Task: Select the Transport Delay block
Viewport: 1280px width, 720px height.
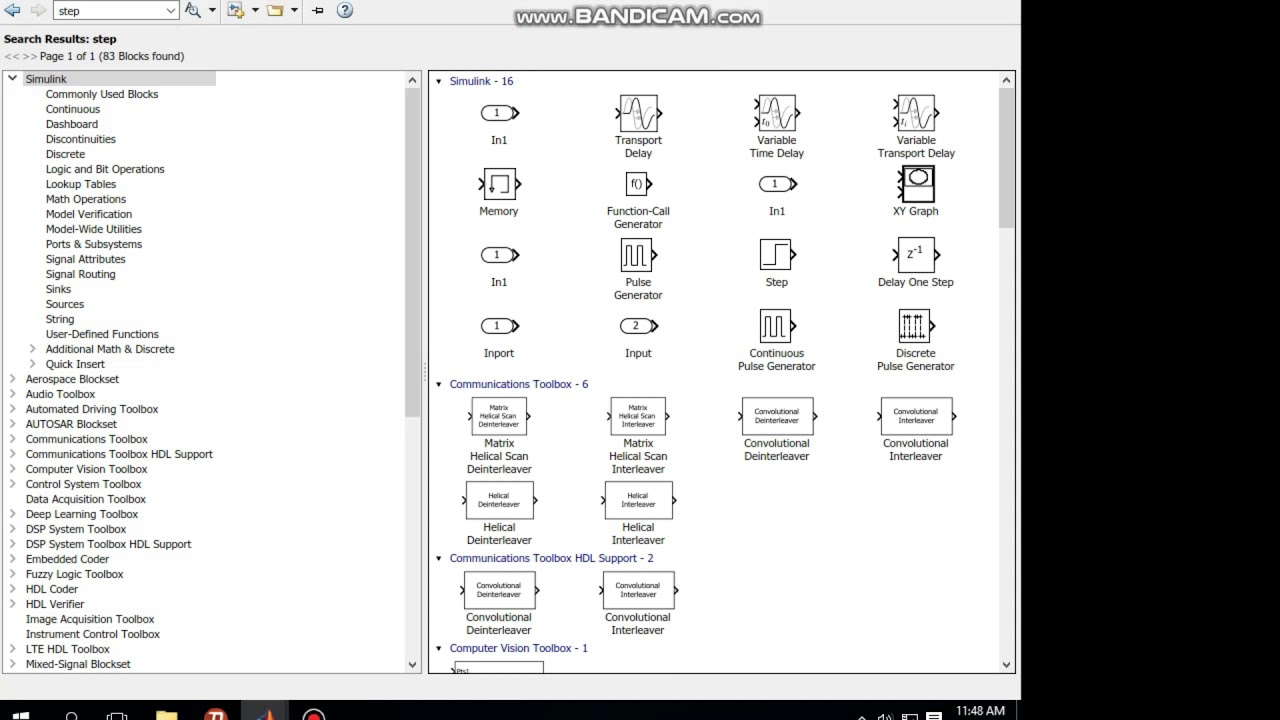Action: coord(638,126)
